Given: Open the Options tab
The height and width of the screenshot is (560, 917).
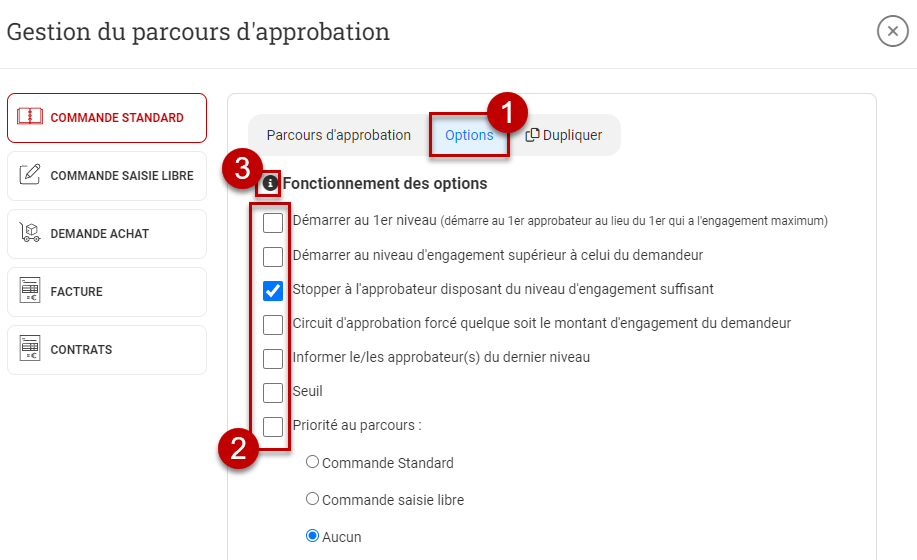Looking at the screenshot, I should coord(469,135).
